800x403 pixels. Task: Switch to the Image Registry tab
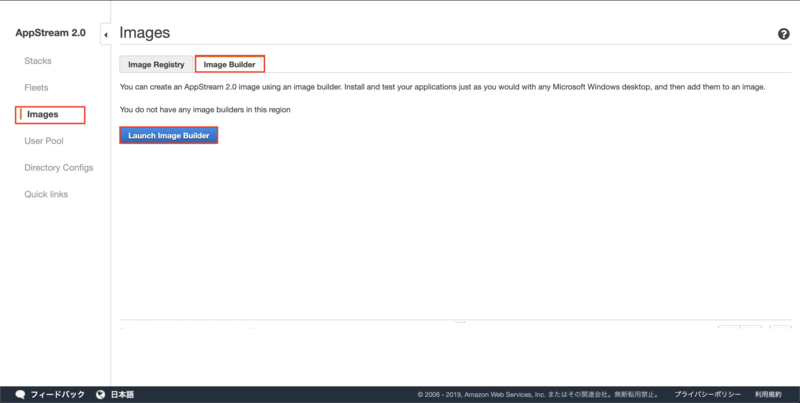tap(156, 64)
